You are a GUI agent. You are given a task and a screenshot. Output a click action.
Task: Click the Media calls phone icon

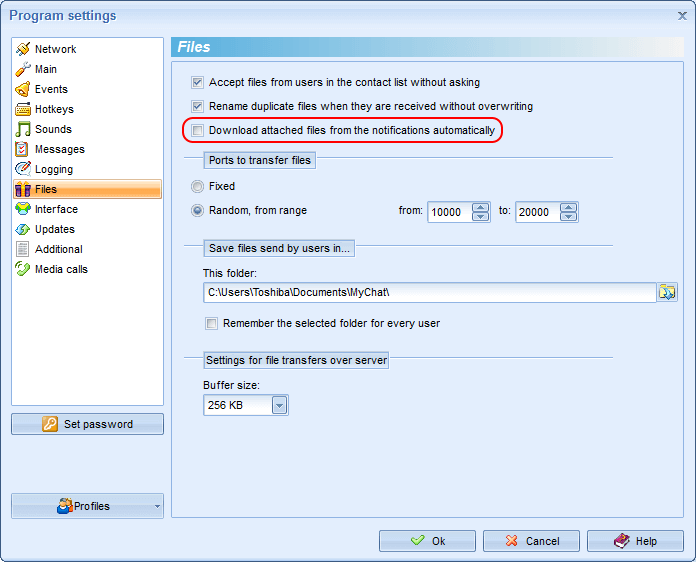[23, 269]
